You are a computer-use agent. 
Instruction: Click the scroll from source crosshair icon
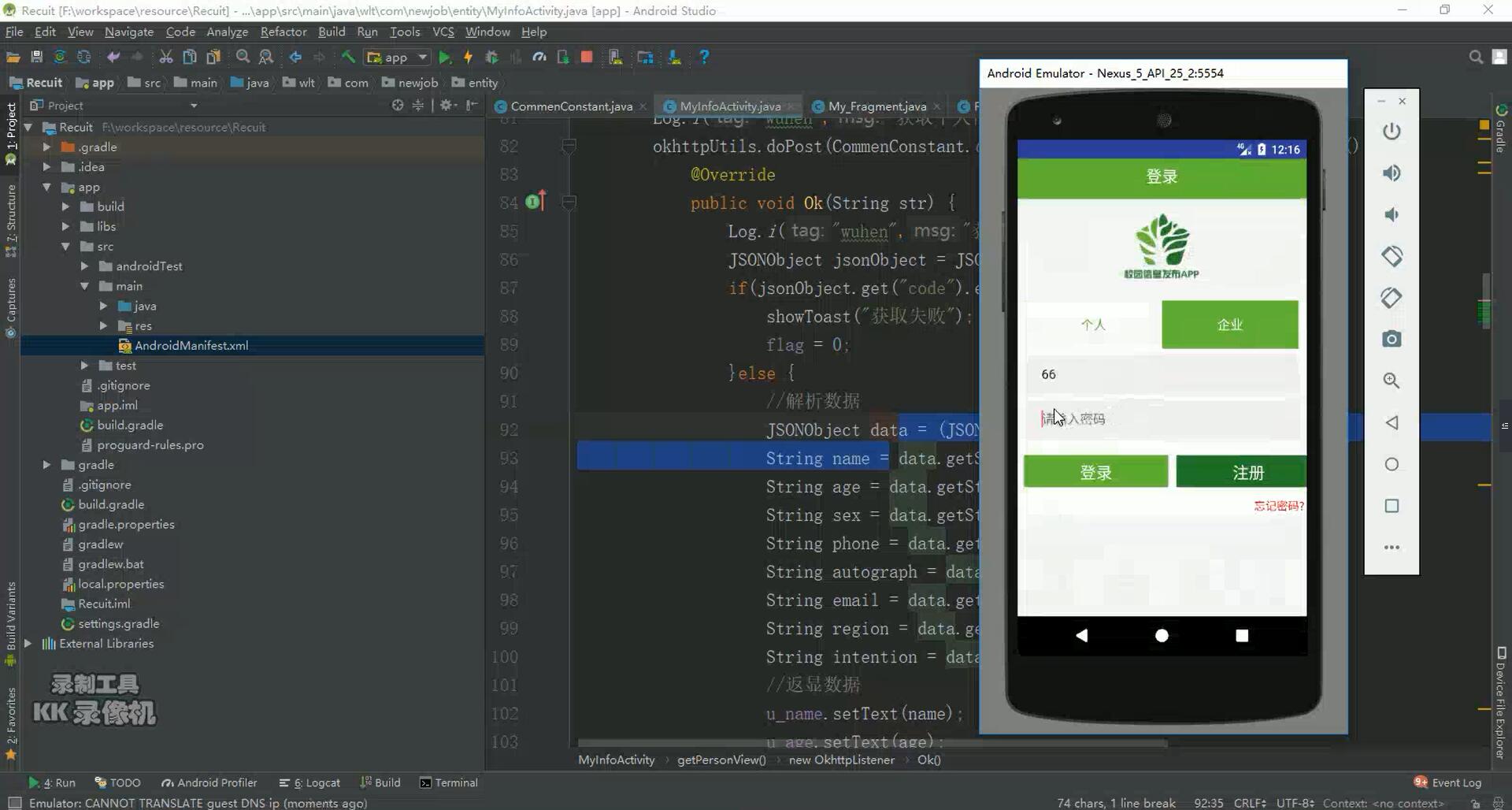click(x=398, y=105)
